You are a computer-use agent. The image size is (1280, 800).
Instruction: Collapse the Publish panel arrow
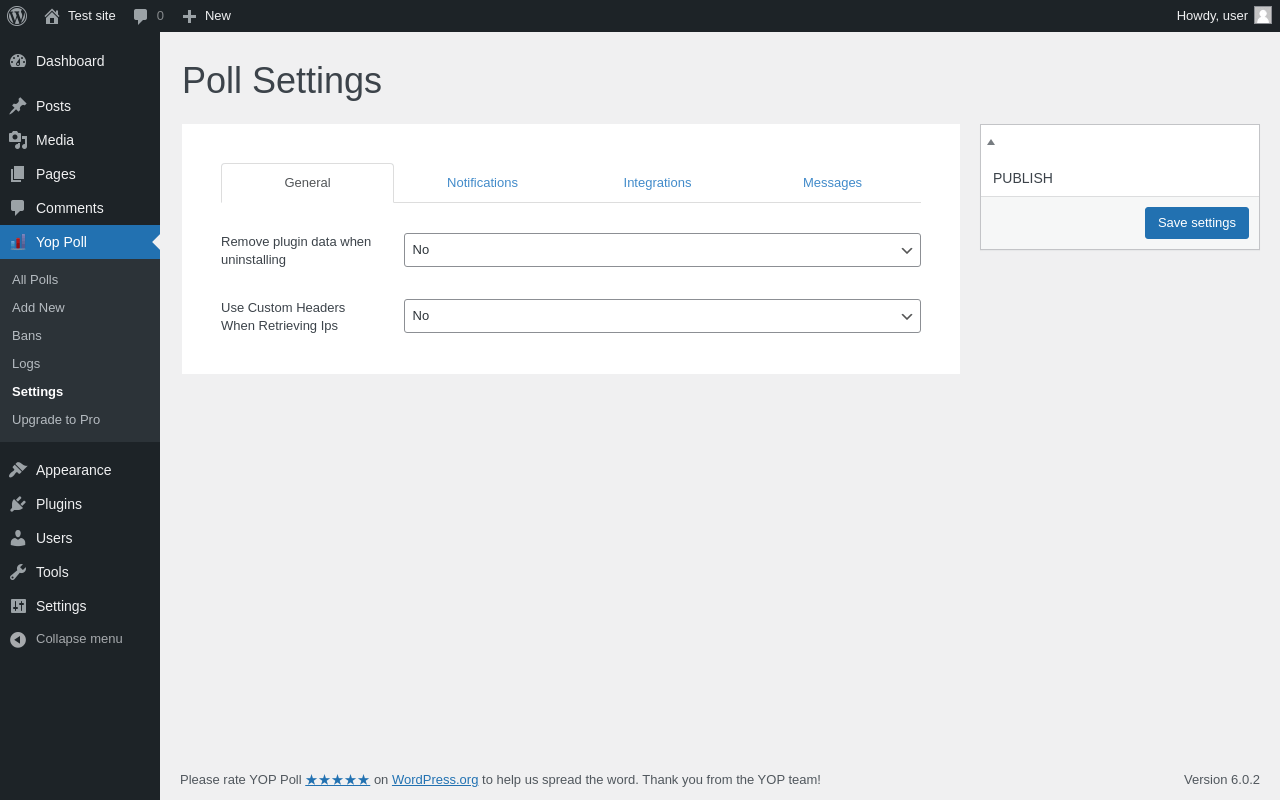(991, 142)
